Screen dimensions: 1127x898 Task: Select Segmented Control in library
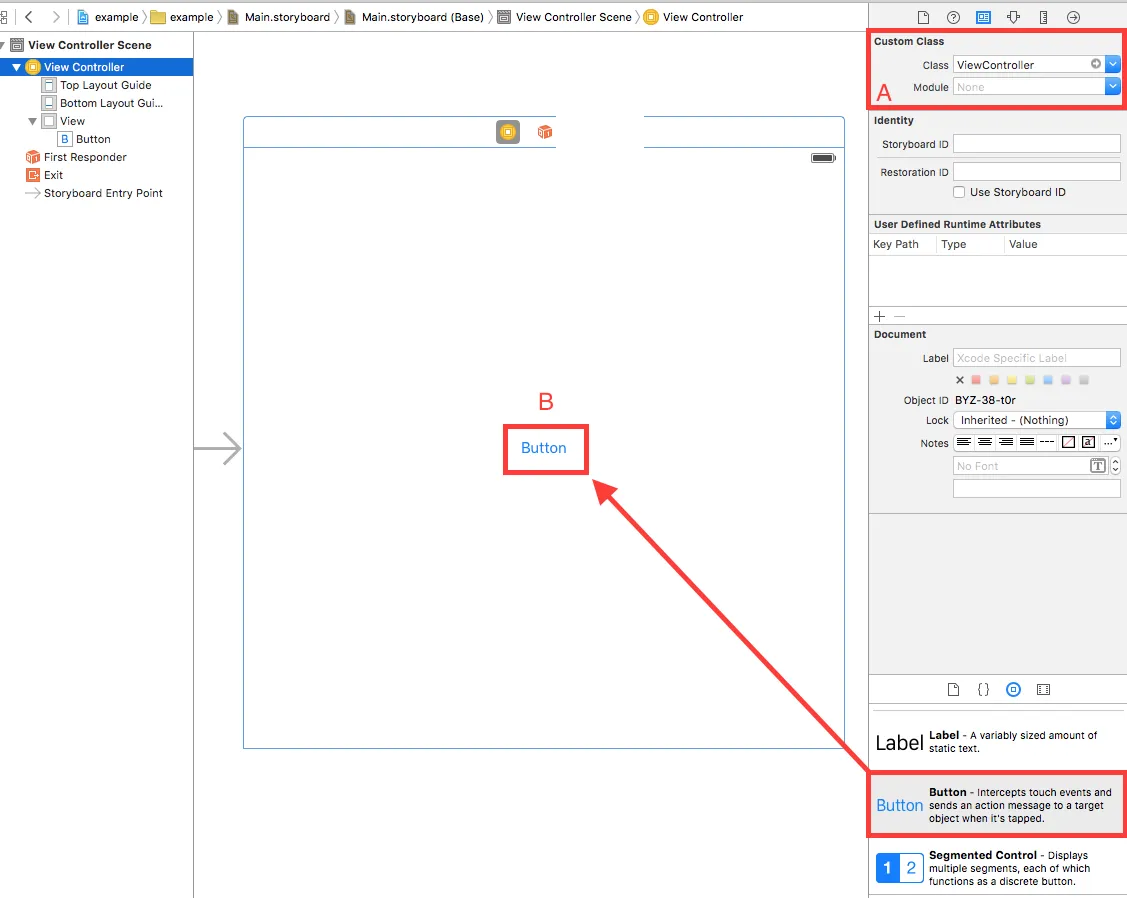[x=998, y=868]
